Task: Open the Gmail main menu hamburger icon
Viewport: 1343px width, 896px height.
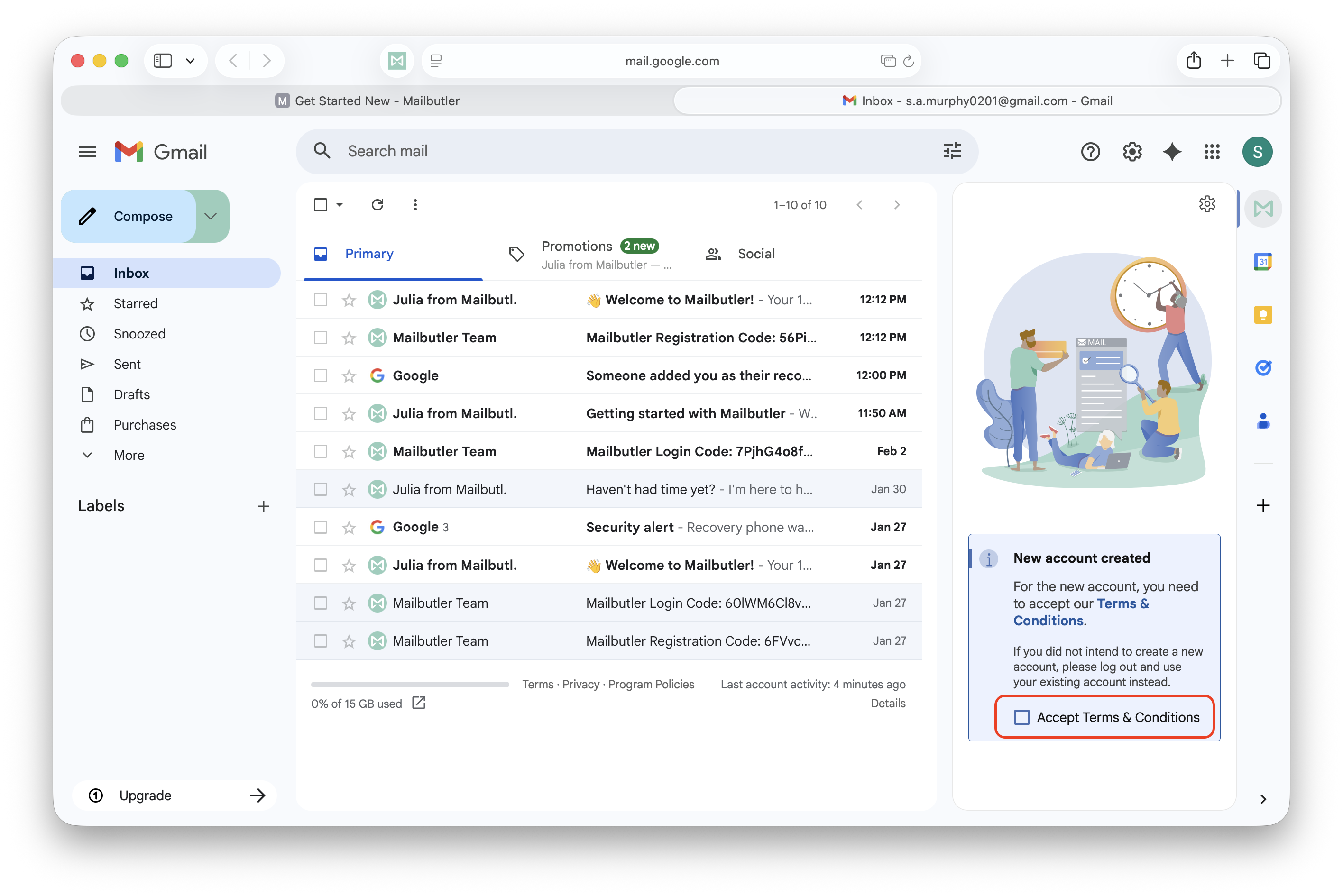Action: point(87,151)
